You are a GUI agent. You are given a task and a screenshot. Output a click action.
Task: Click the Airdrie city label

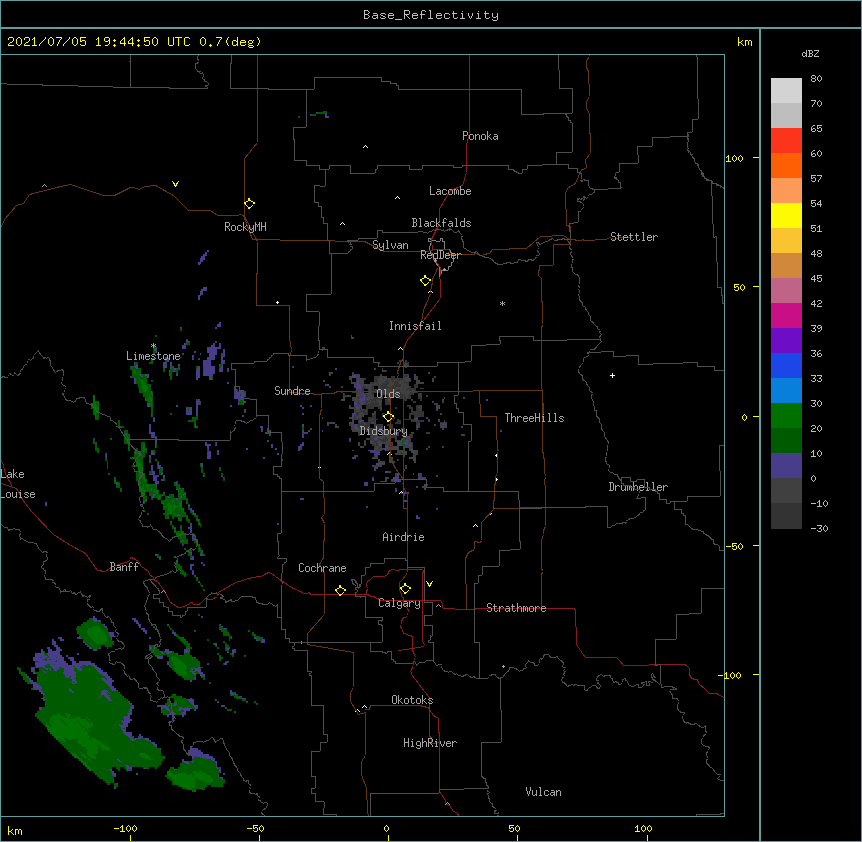(x=403, y=537)
